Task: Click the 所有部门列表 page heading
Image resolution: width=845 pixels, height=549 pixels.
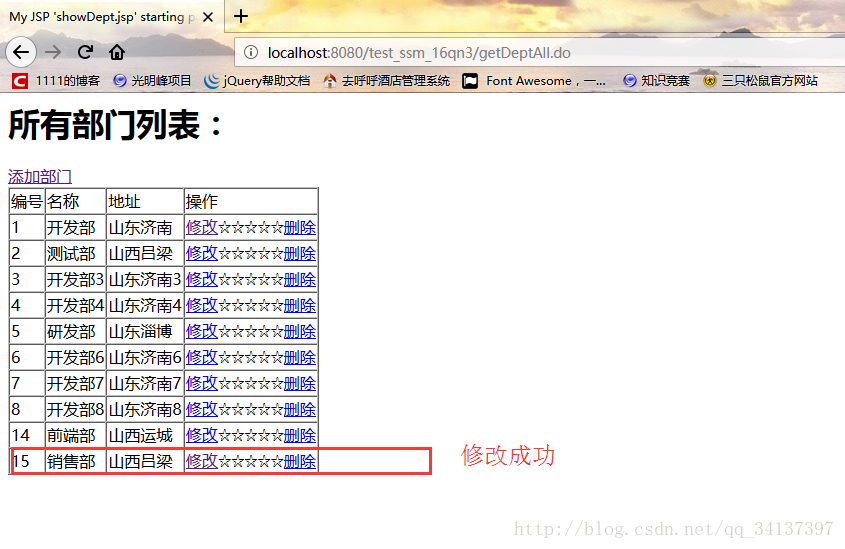Action: (x=115, y=125)
